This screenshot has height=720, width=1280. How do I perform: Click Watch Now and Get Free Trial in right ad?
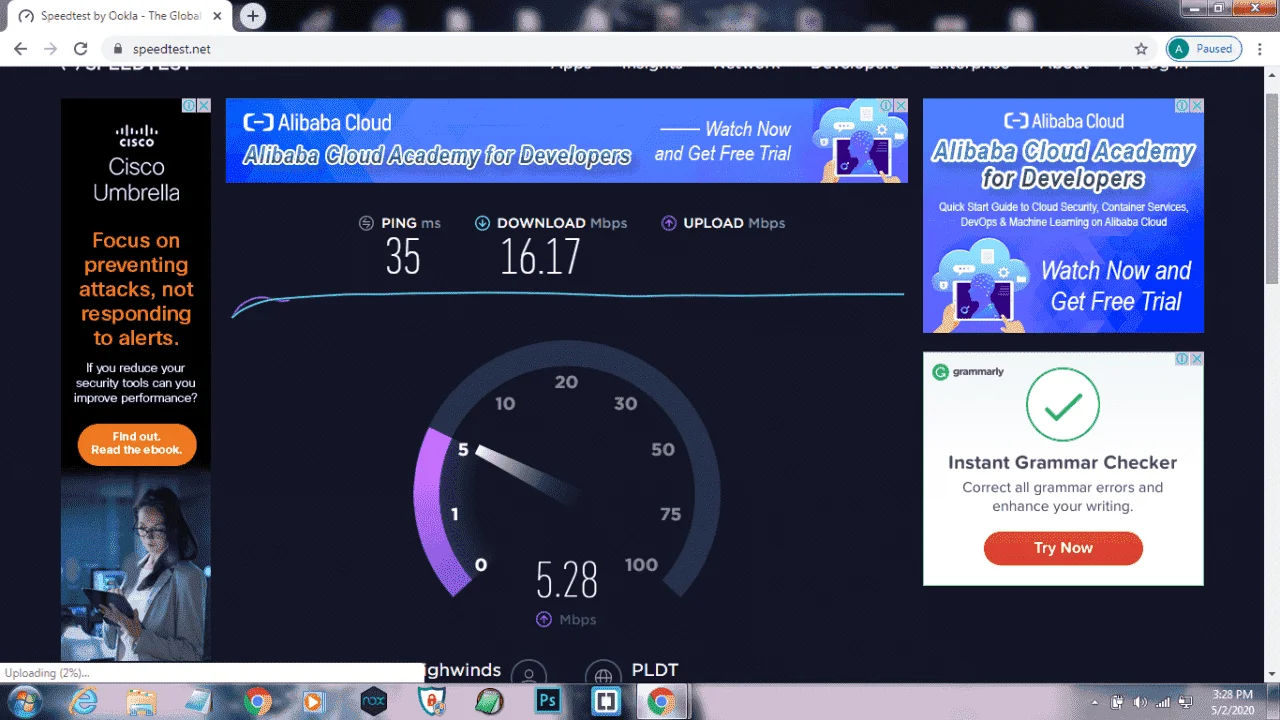(1116, 286)
